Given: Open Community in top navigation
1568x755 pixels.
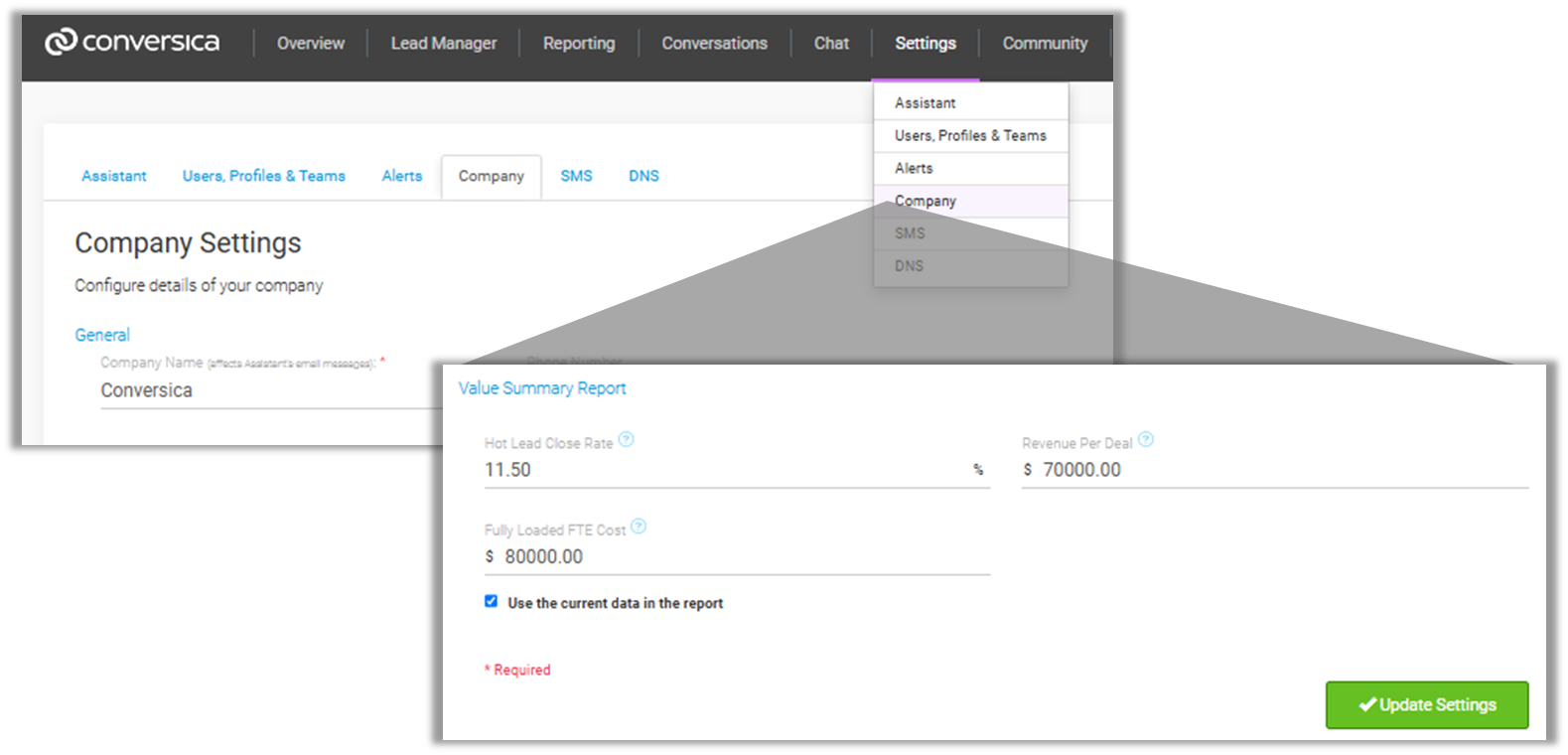Looking at the screenshot, I should point(1045,44).
